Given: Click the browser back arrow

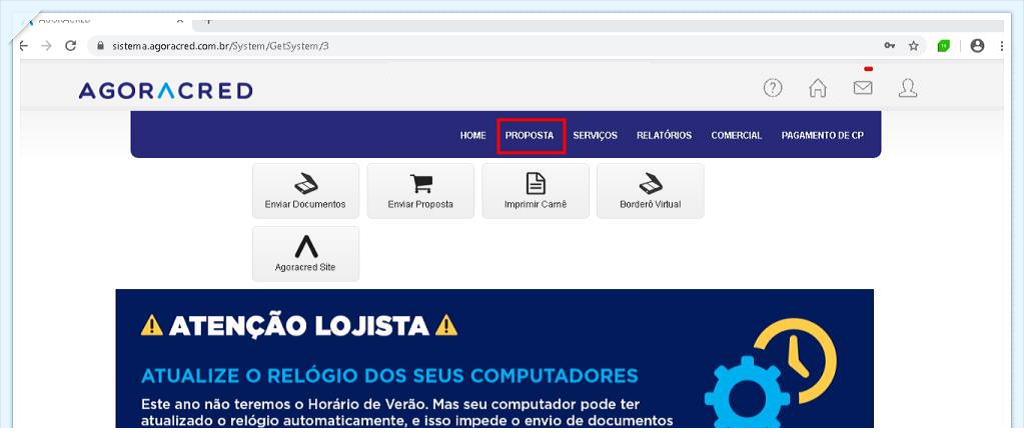Looking at the screenshot, I should [x=23, y=46].
